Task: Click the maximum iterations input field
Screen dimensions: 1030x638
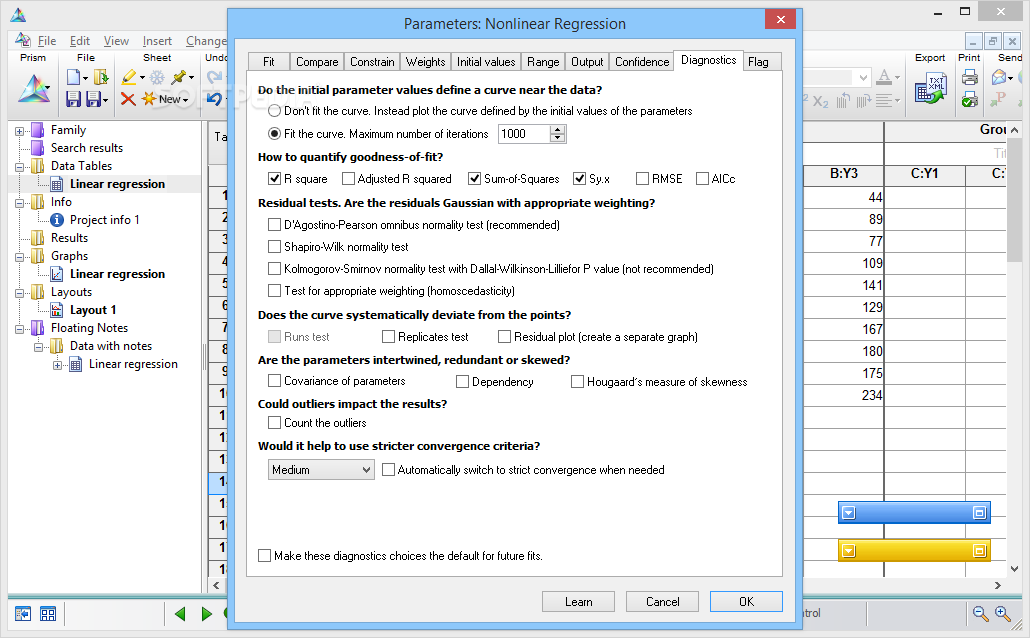Action: point(524,134)
